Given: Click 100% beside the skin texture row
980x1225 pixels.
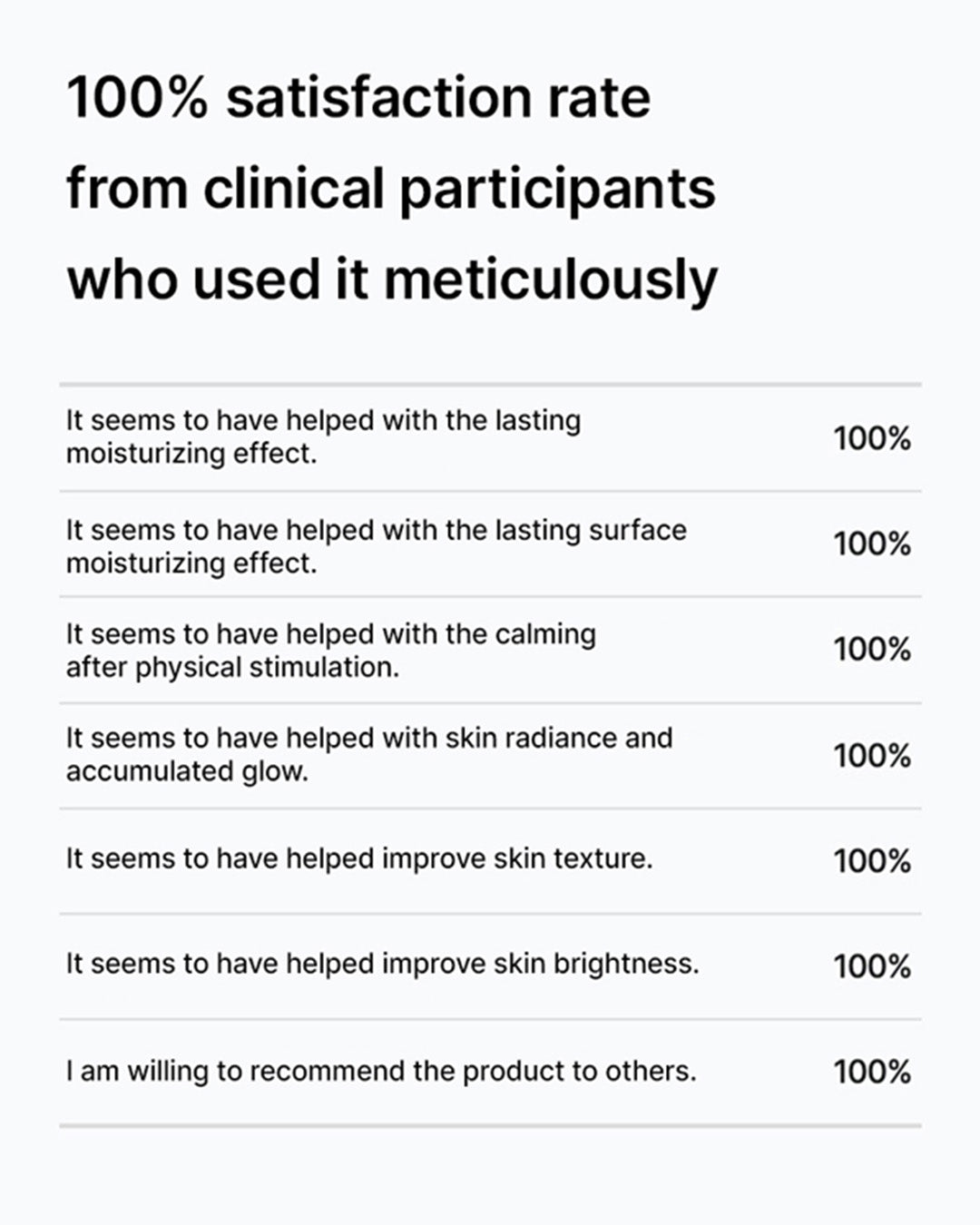Looking at the screenshot, I should pyautogui.click(x=872, y=860).
